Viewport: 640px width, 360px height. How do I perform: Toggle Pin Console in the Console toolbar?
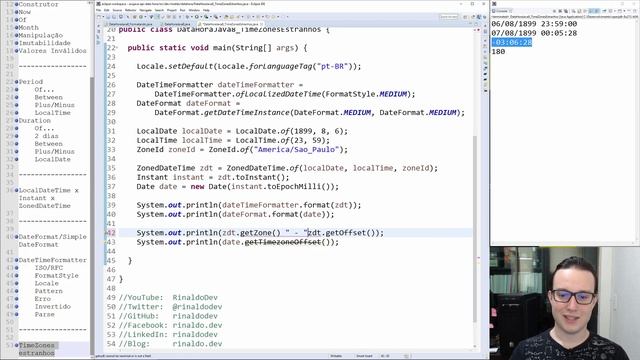[x=604, y=11]
